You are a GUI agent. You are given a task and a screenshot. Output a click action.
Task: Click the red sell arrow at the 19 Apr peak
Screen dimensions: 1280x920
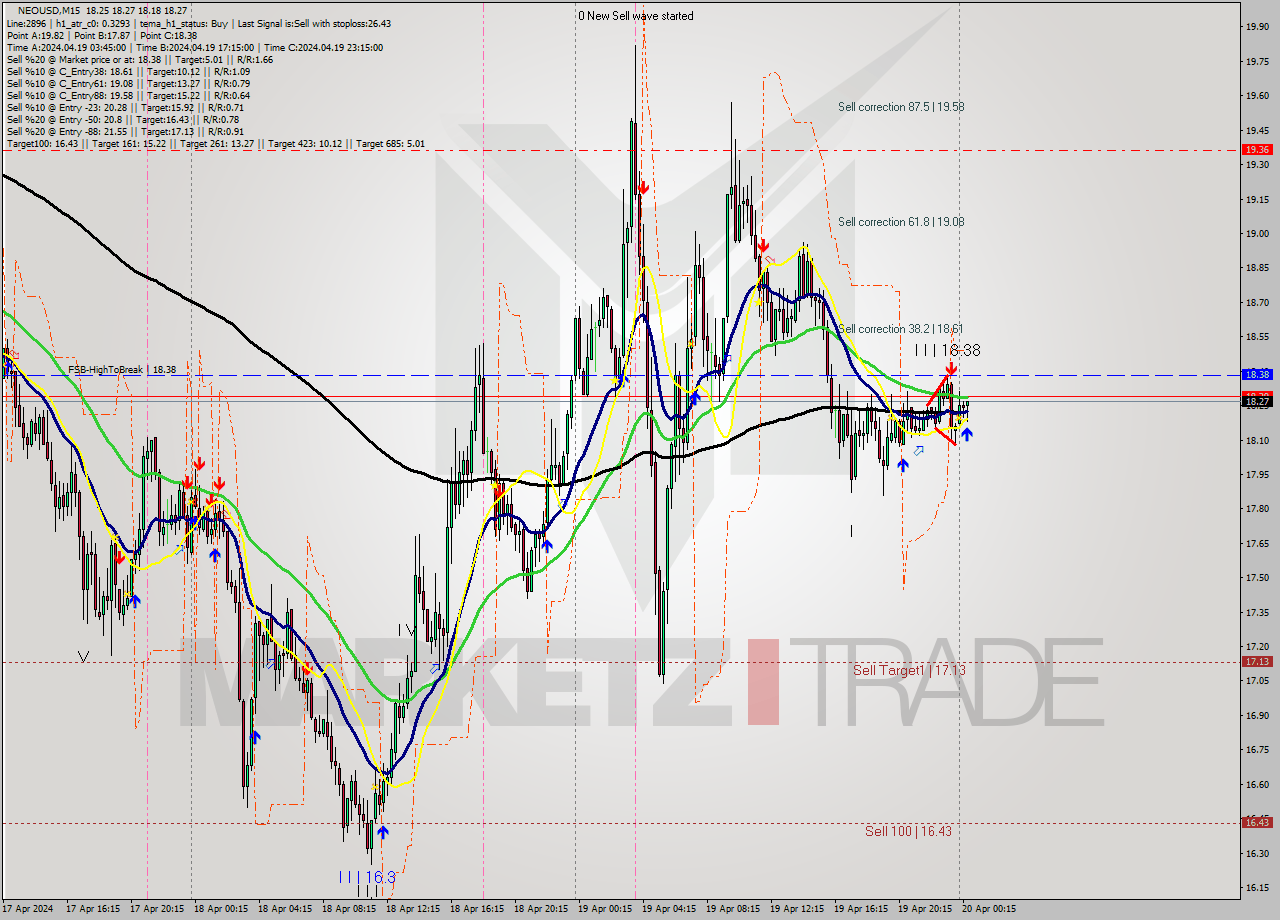[x=644, y=187]
